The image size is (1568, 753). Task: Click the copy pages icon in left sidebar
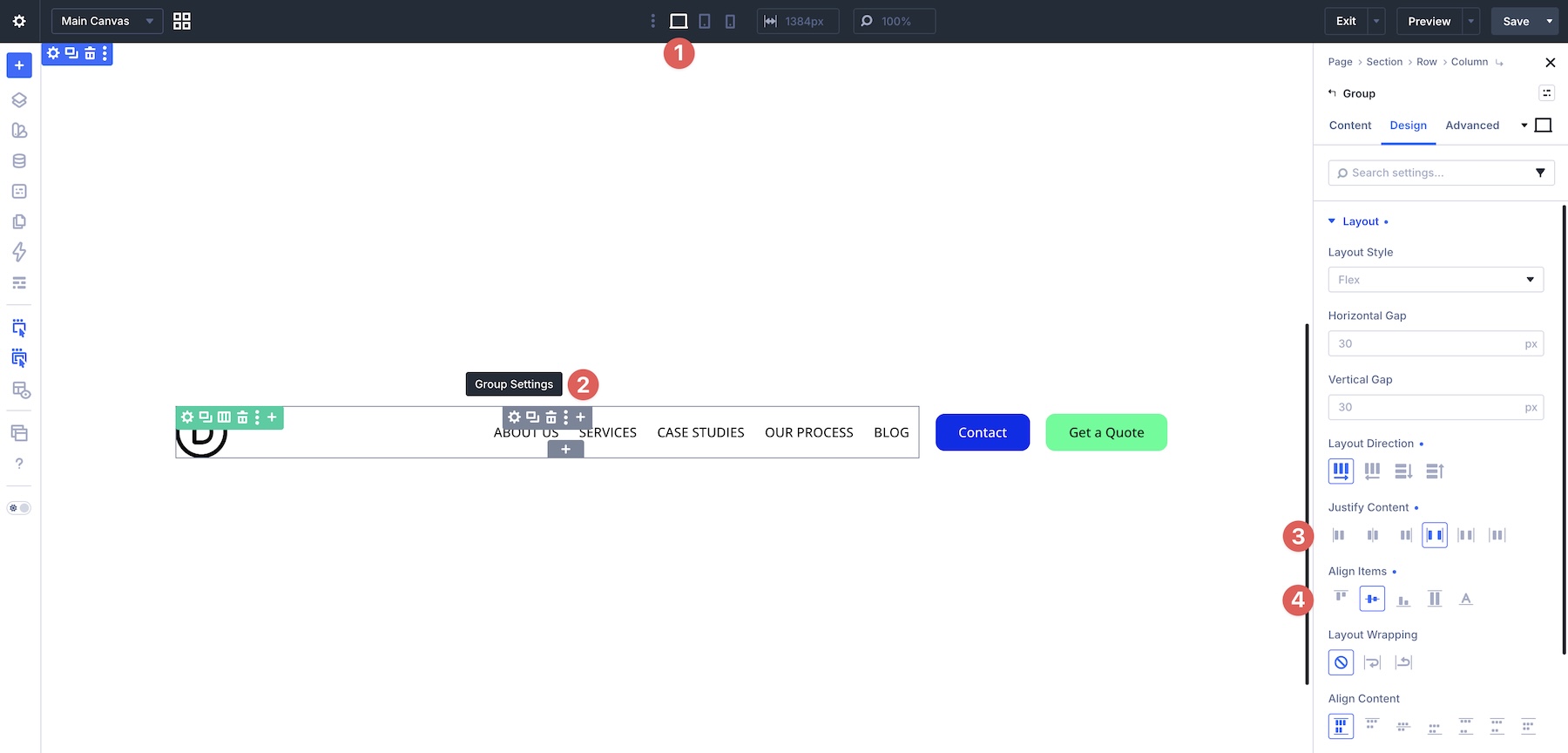tap(19, 221)
